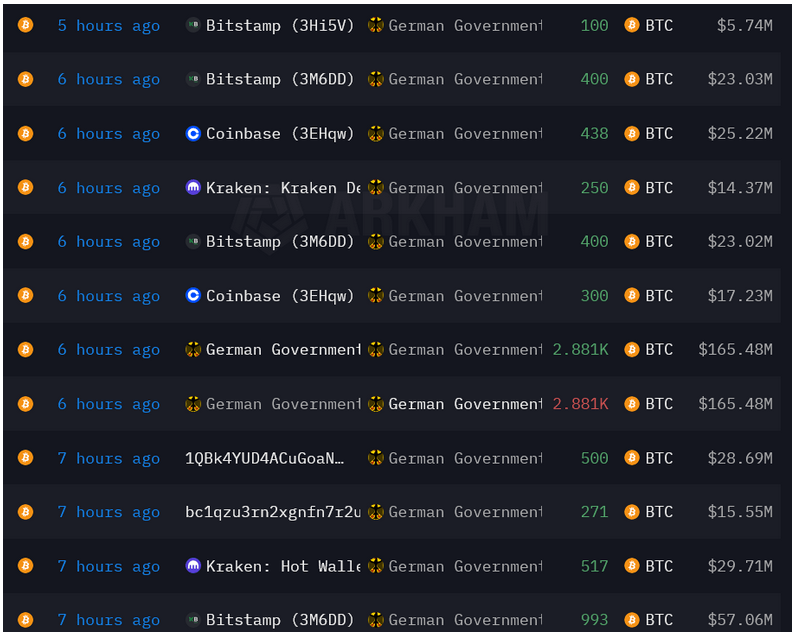Click the amount '517'
Image resolution: width=794 pixels, height=636 pixels.
594,566
